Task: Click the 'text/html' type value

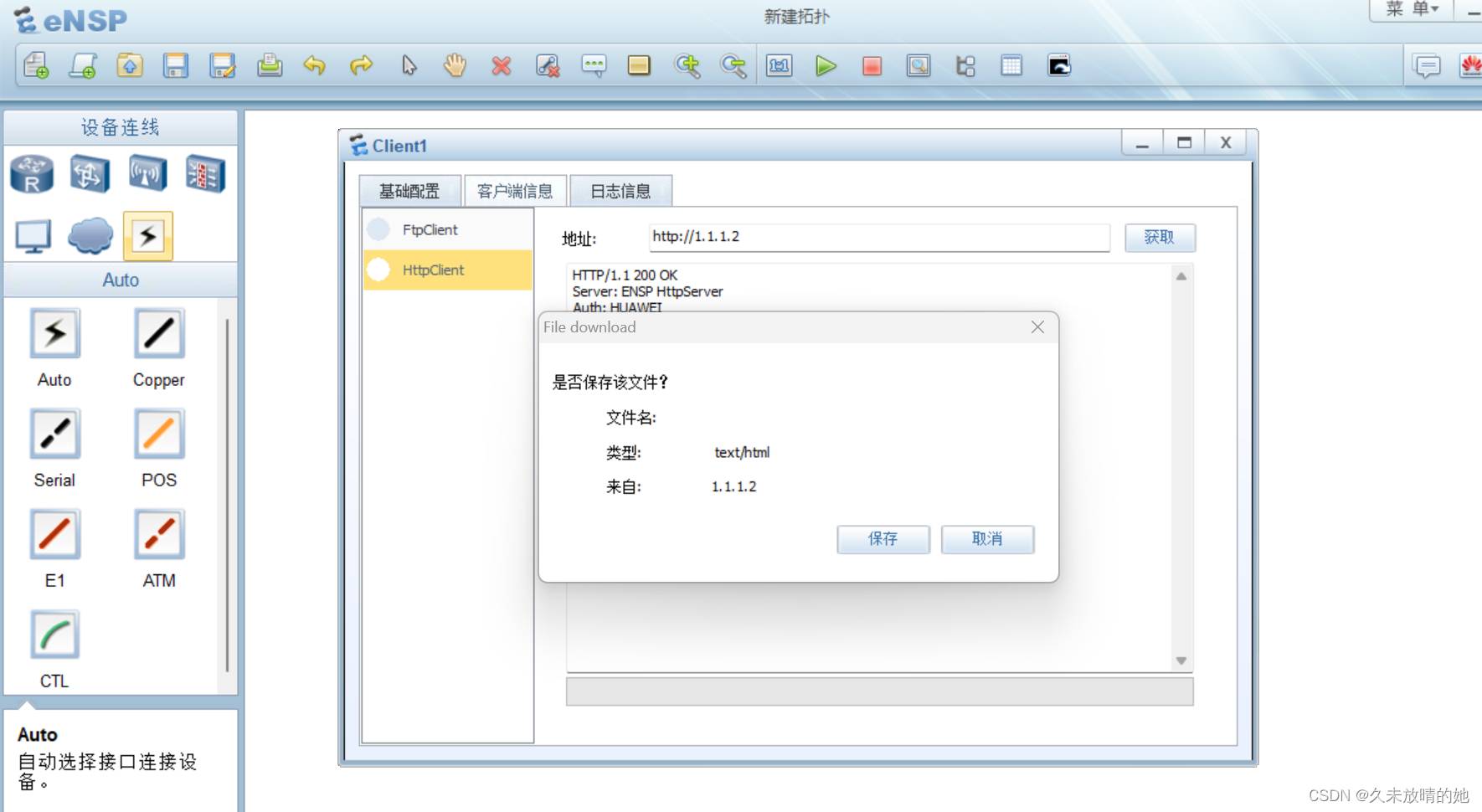Action: 742,452
